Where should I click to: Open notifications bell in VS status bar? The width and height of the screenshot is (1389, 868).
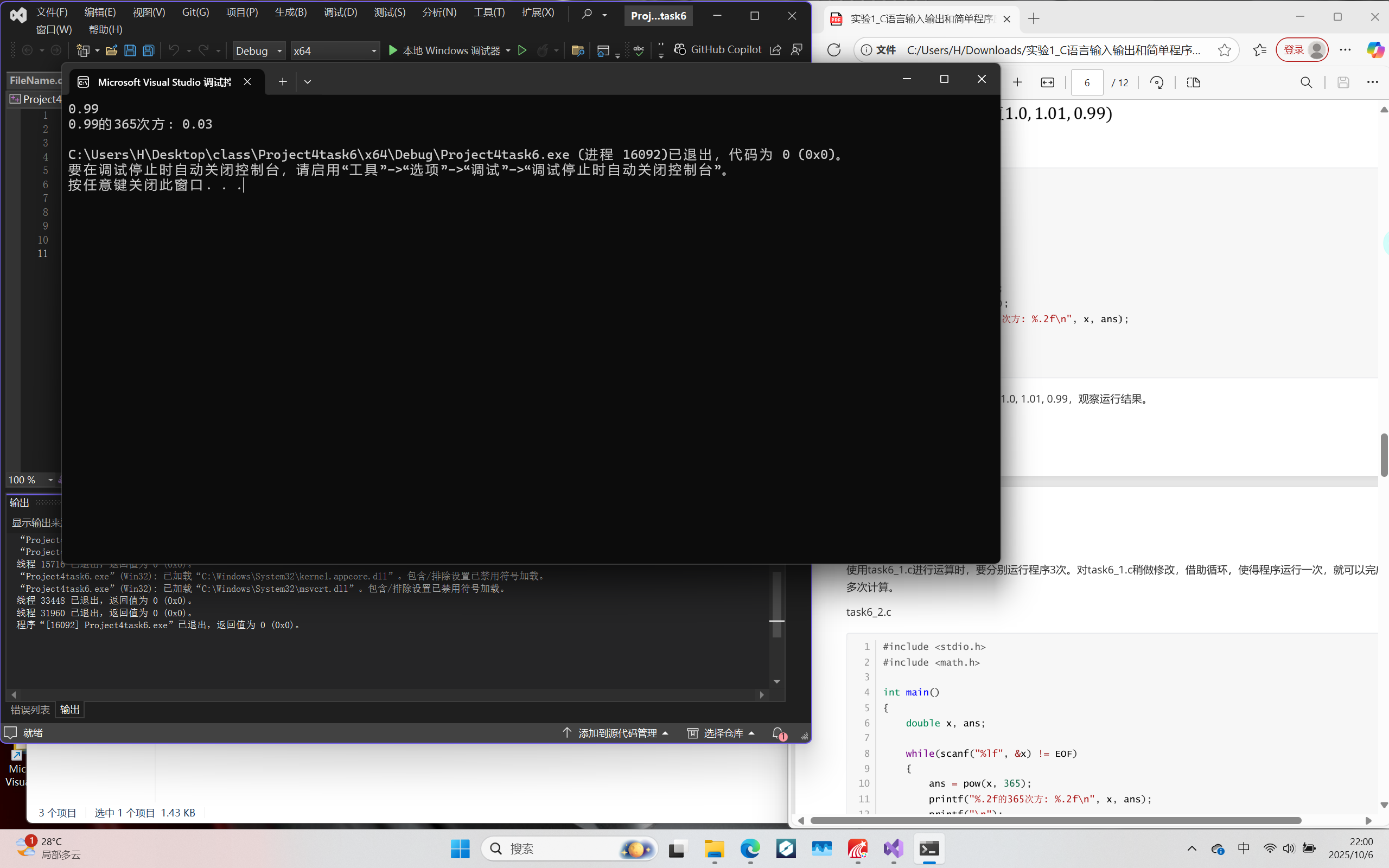[x=778, y=733]
